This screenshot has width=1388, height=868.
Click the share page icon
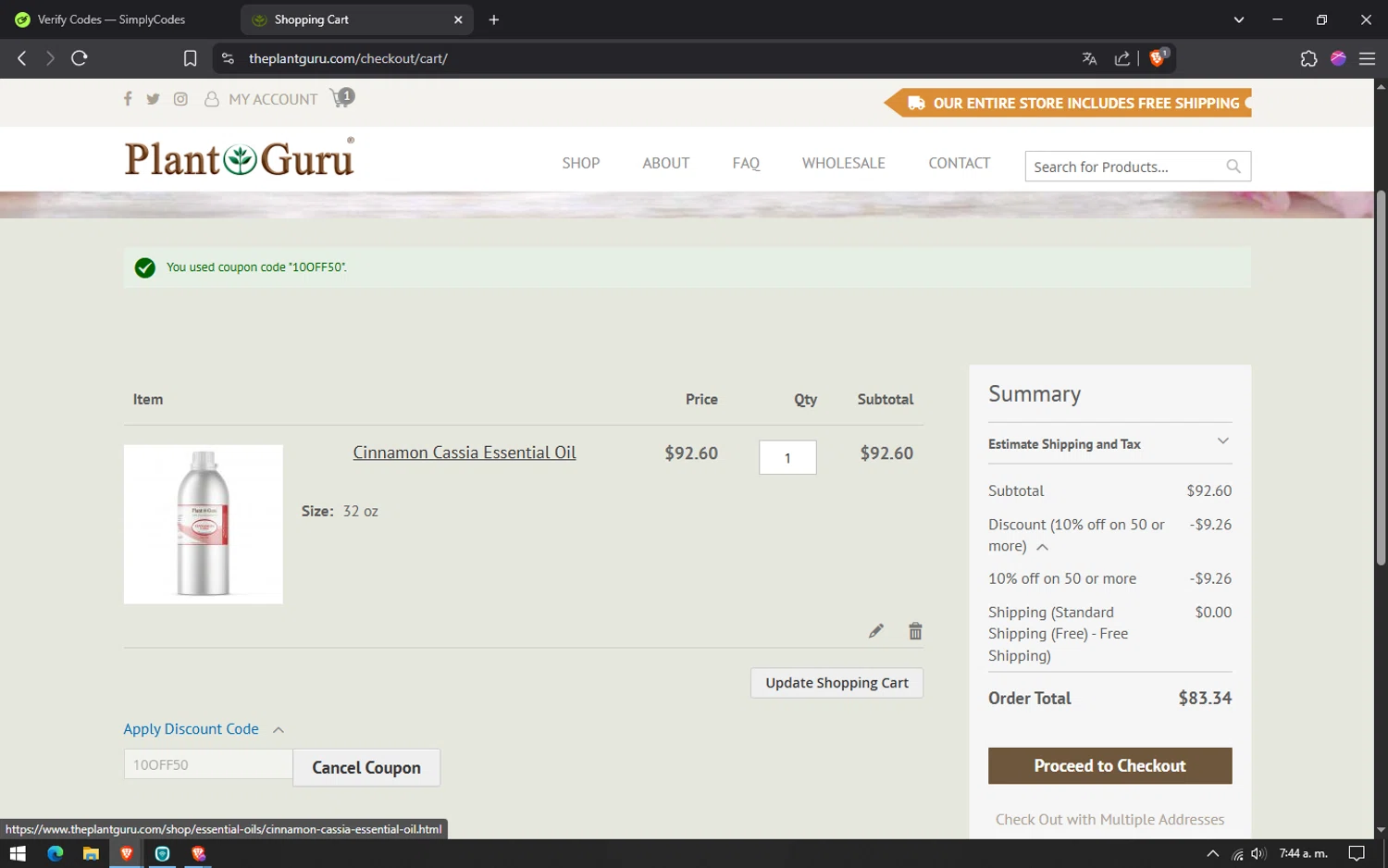pos(1122,58)
